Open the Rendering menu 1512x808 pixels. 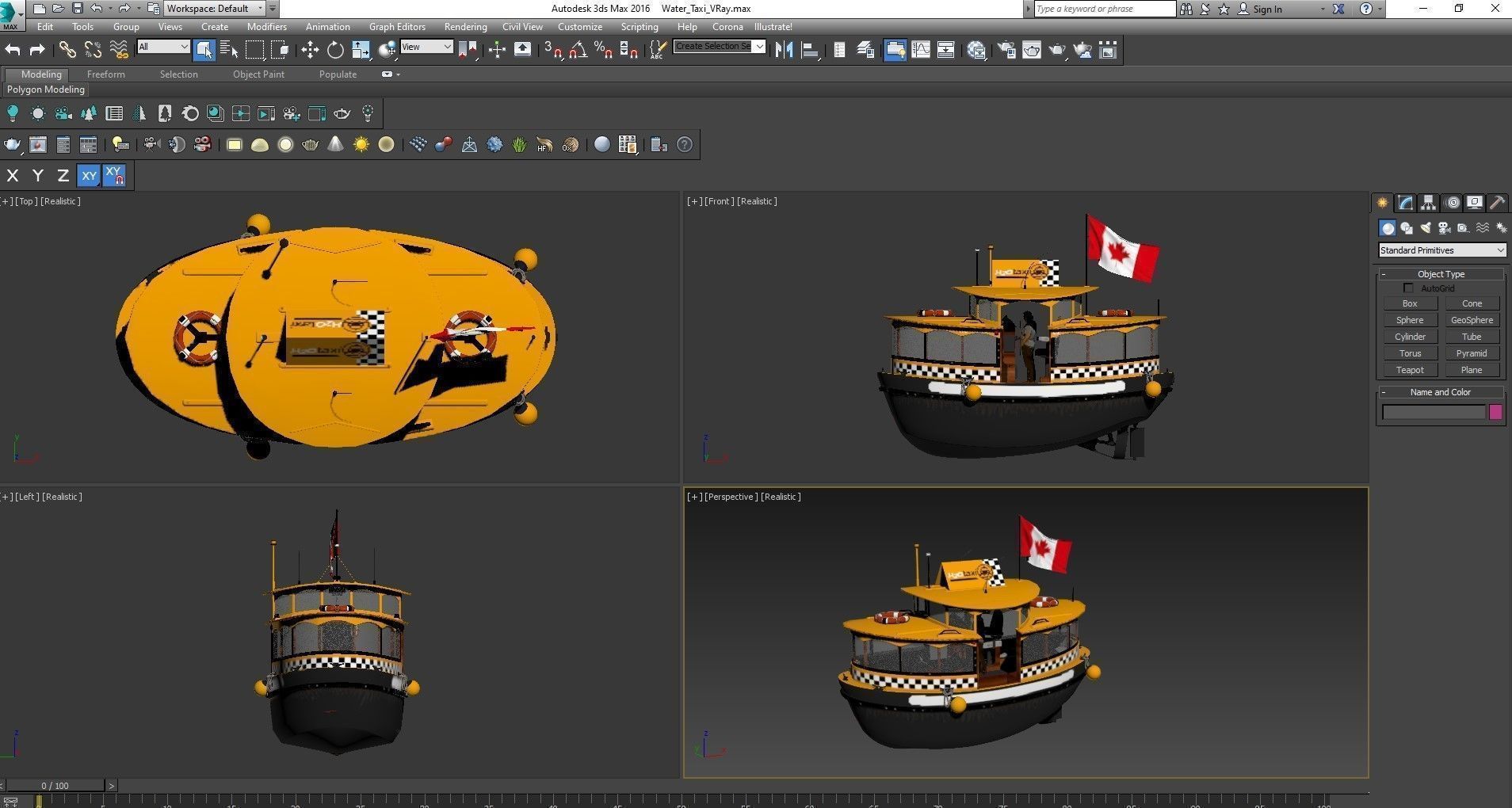[x=465, y=27]
